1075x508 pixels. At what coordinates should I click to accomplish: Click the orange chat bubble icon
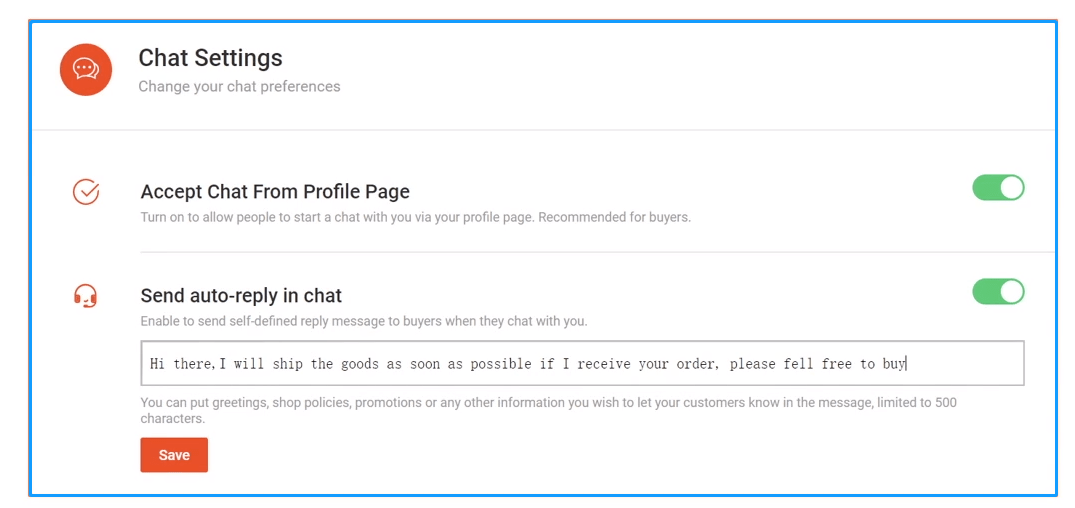[86, 70]
